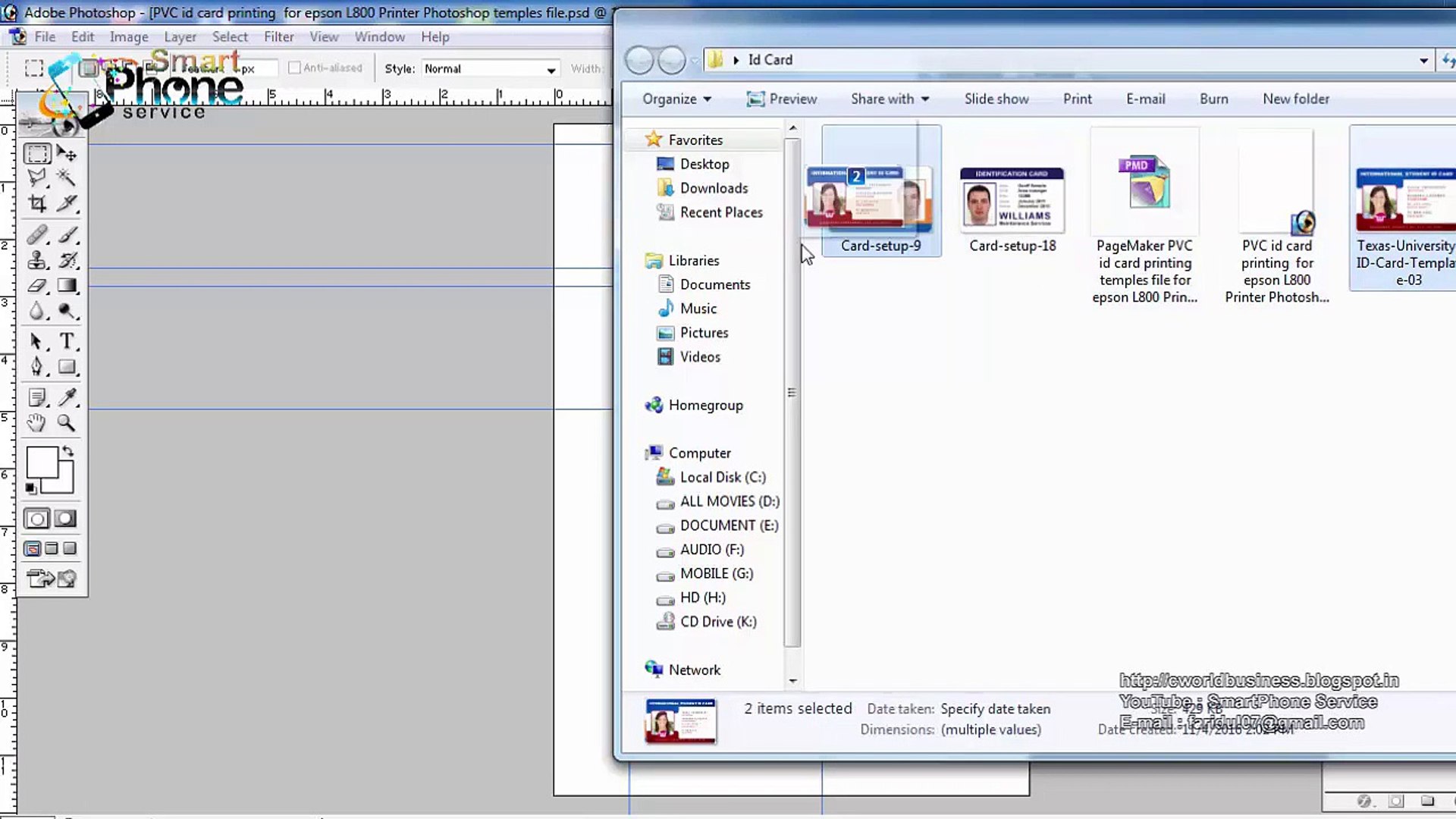
Task: Select the Rectangular Marquee tool
Action: point(36,153)
